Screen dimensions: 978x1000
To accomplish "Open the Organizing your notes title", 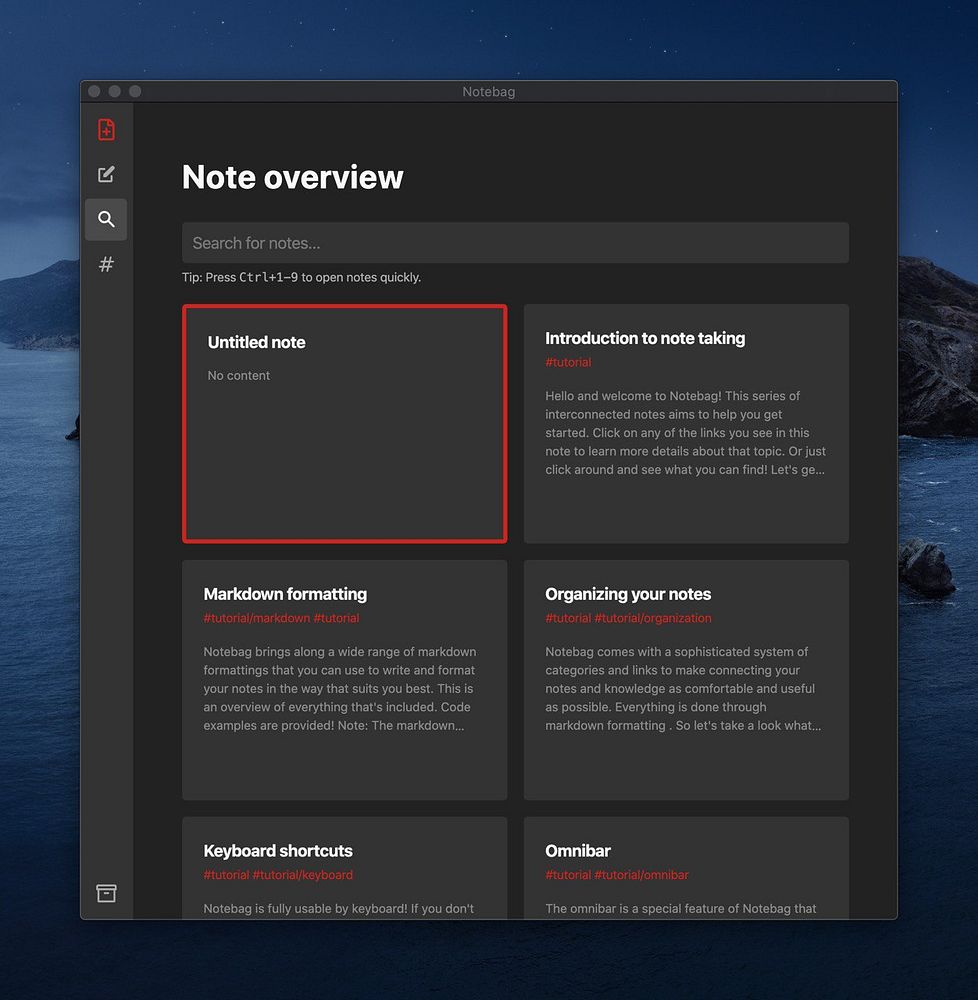I will pos(628,594).
